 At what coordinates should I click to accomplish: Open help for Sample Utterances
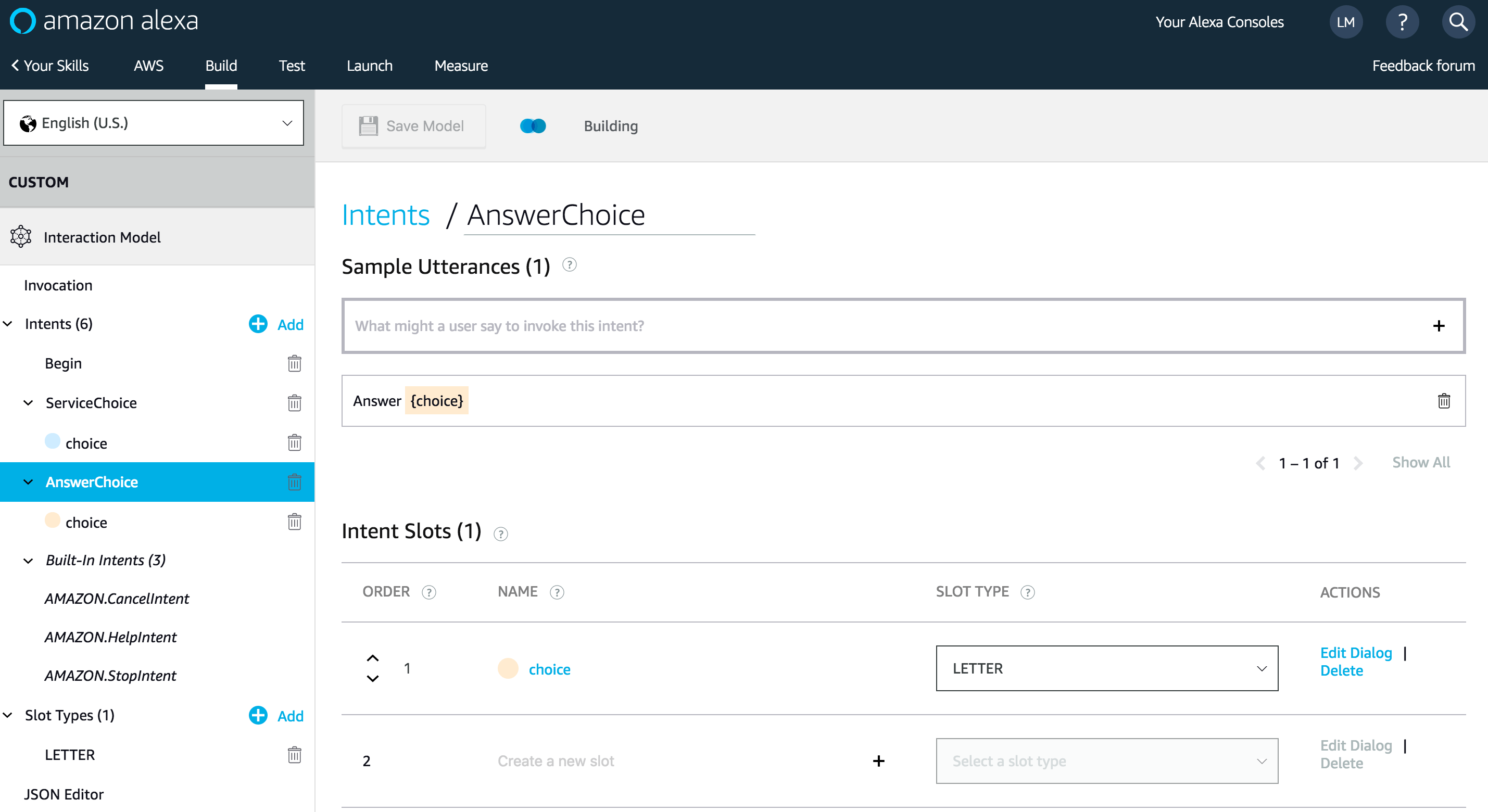pos(570,264)
